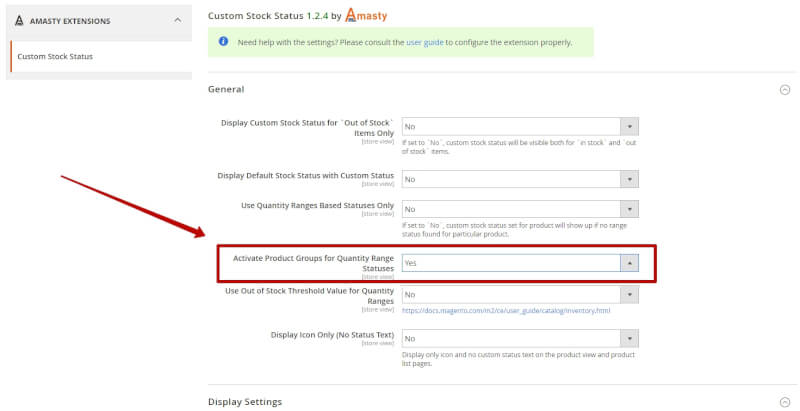The height and width of the screenshot is (411, 800).
Task: Click hint text about displaying only icon
Action: (x=518, y=359)
